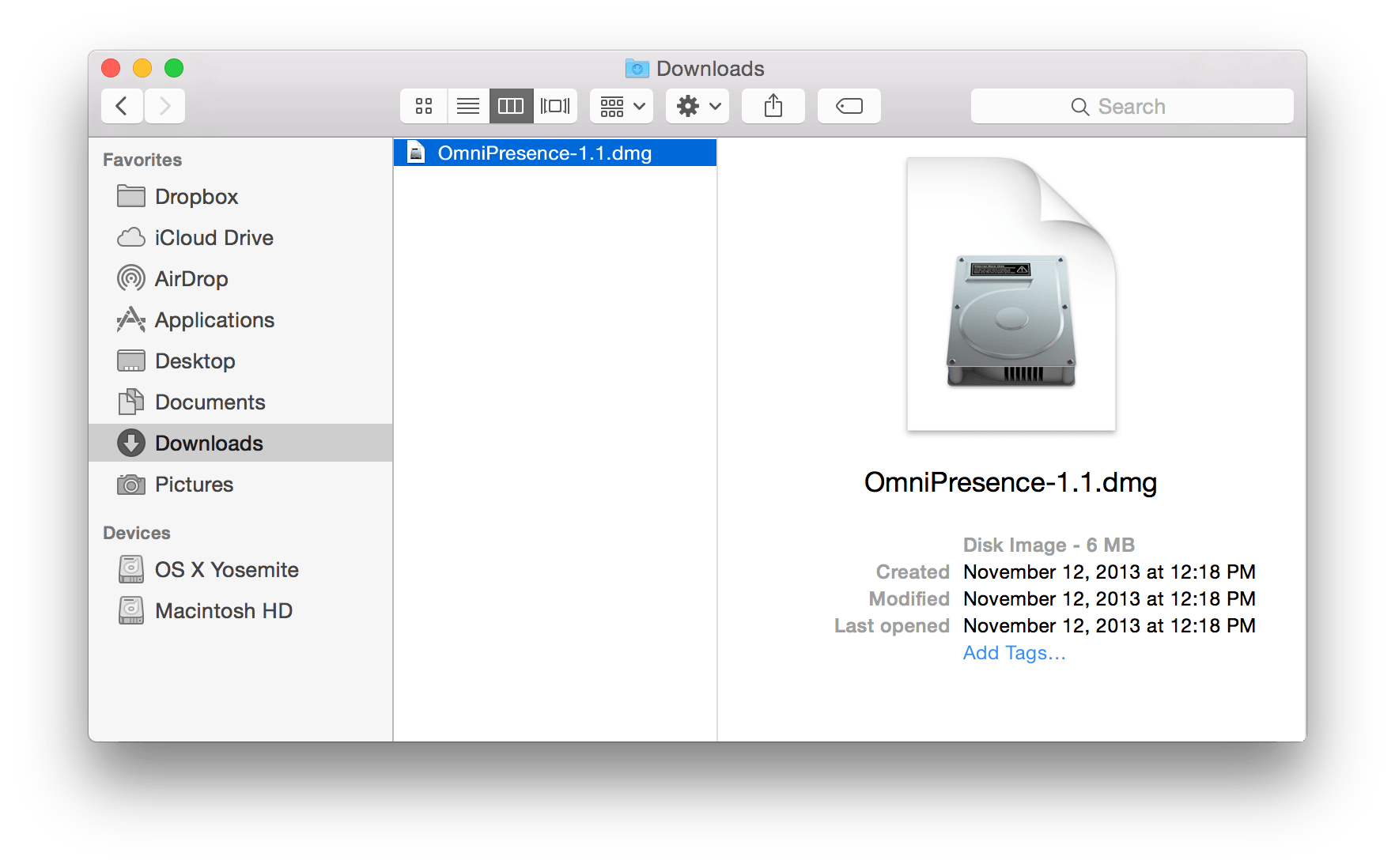Viewport: 1395px width, 868px height.
Task: Open Desktop in the sidebar
Action: [x=240, y=361]
